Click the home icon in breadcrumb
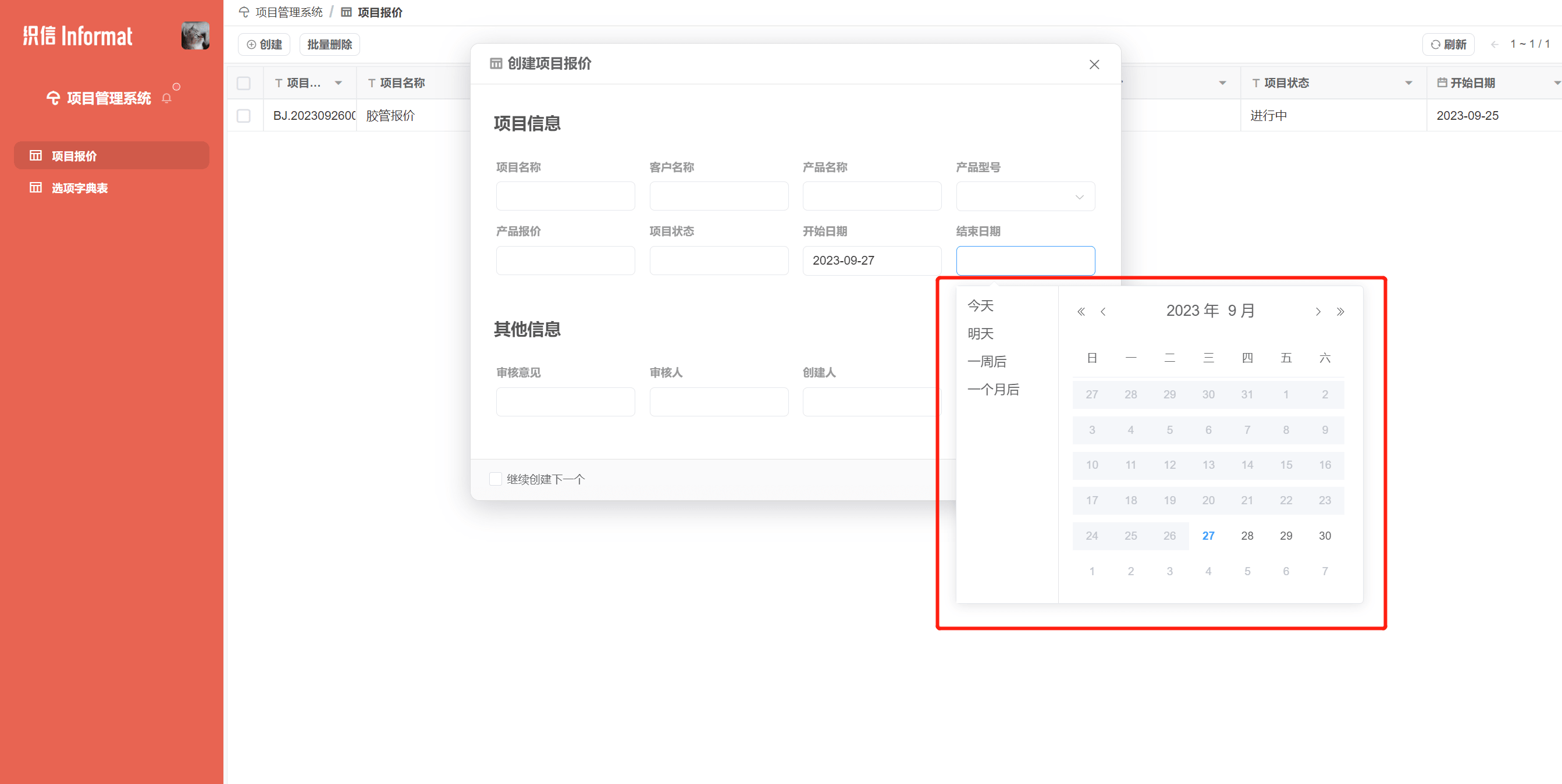 244,12
